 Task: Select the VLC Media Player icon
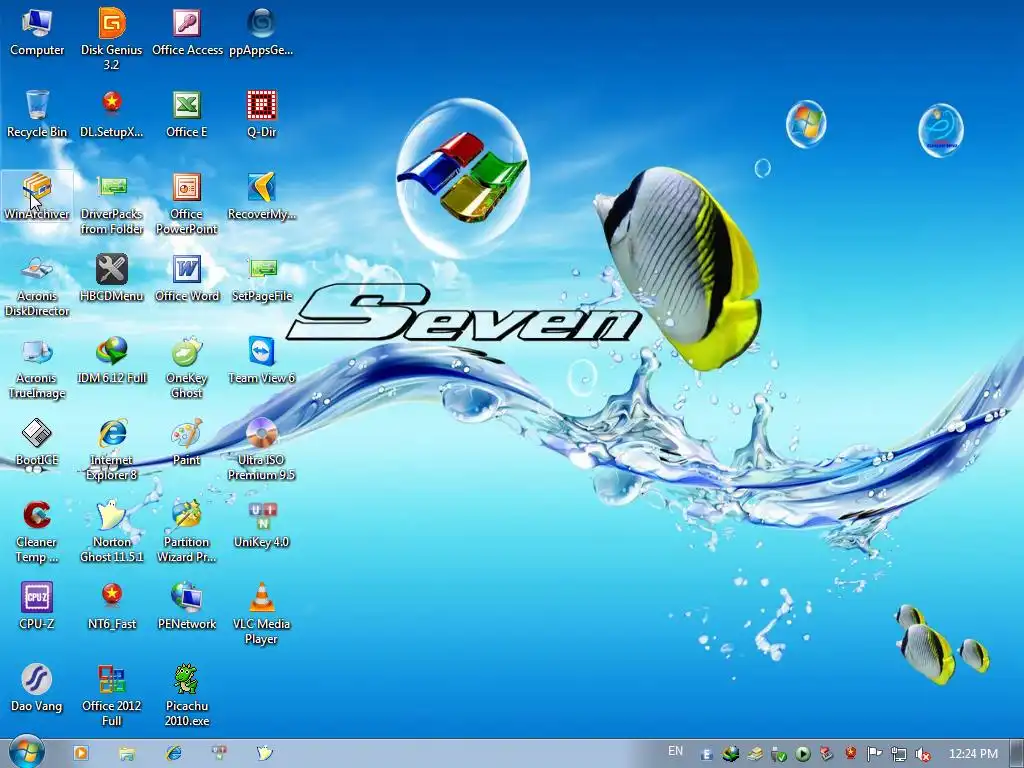[x=261, y=614]
